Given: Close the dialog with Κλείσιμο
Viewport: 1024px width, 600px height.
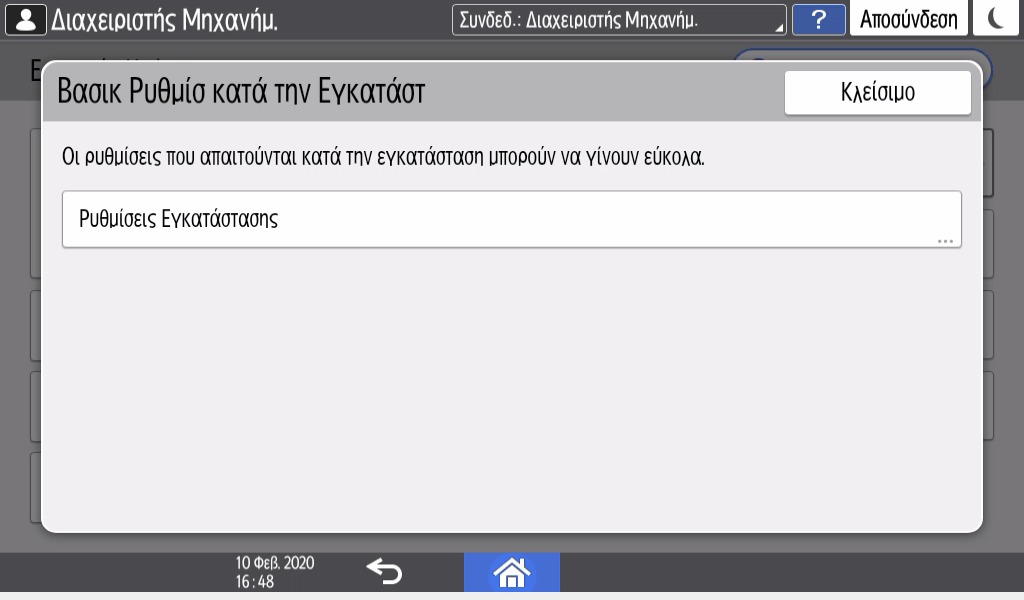Looking at the screenshot, I should tap(877, 93).
